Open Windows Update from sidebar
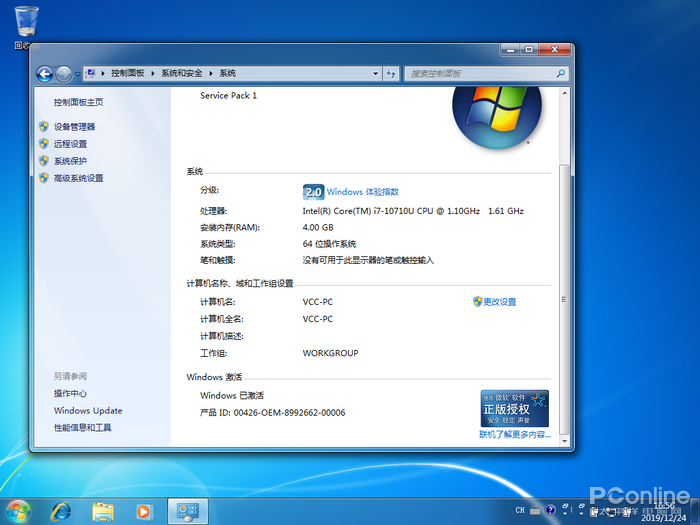Image resolution: width=700 pixels, height=525 pixels. [x=88, y=411]
